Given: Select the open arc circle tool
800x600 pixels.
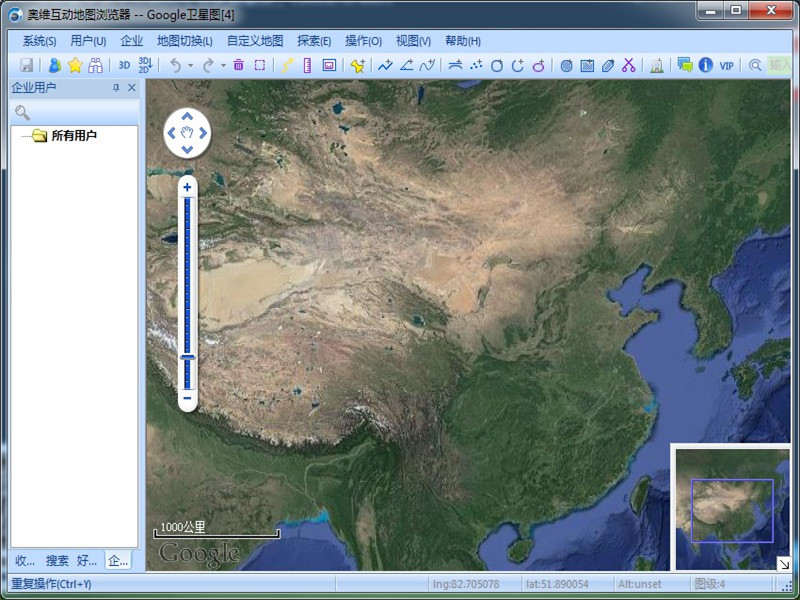Looking at the screenshot, I should [x=518, y=65].
